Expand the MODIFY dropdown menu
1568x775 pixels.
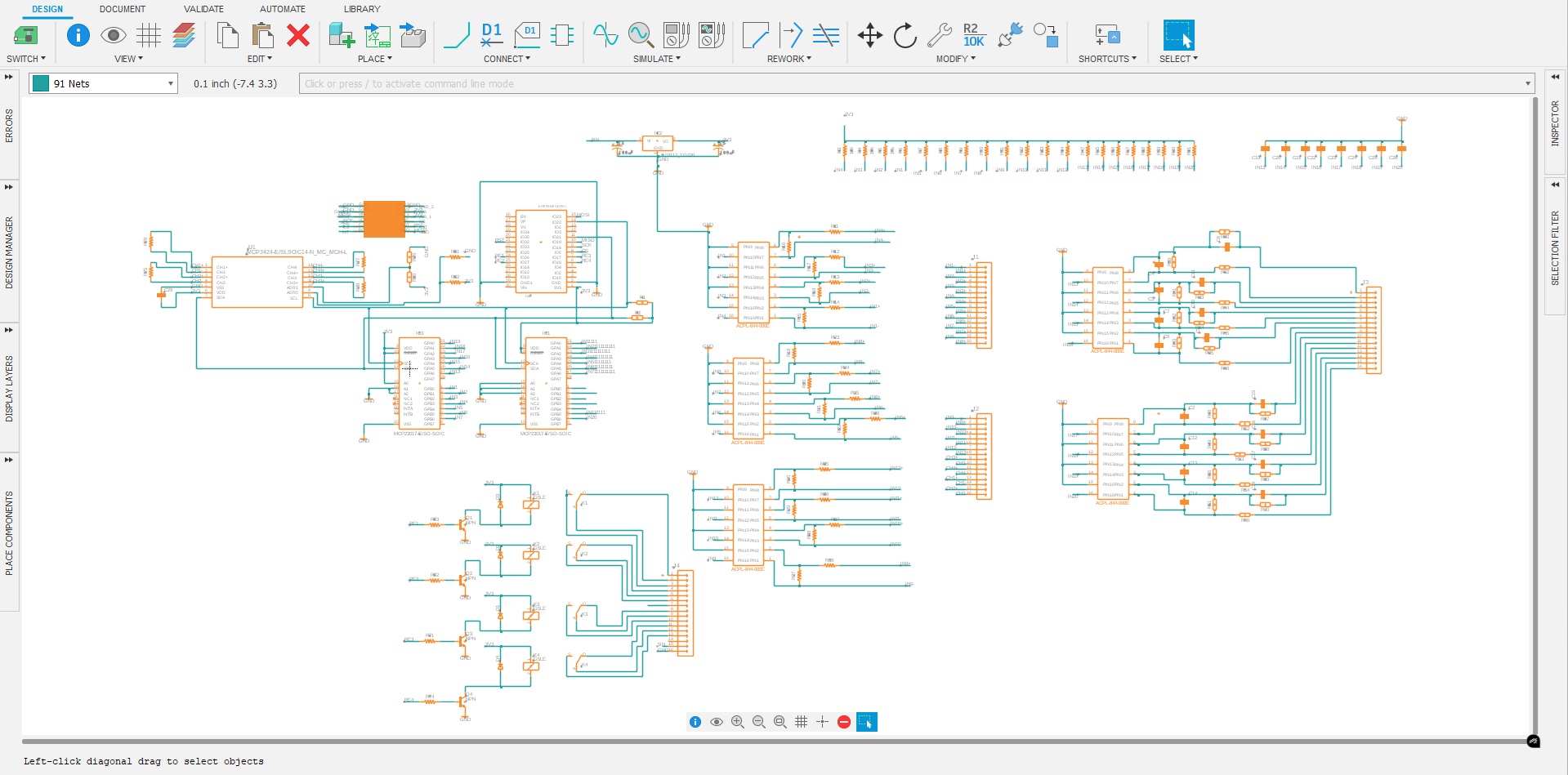(x=955, y=59)
